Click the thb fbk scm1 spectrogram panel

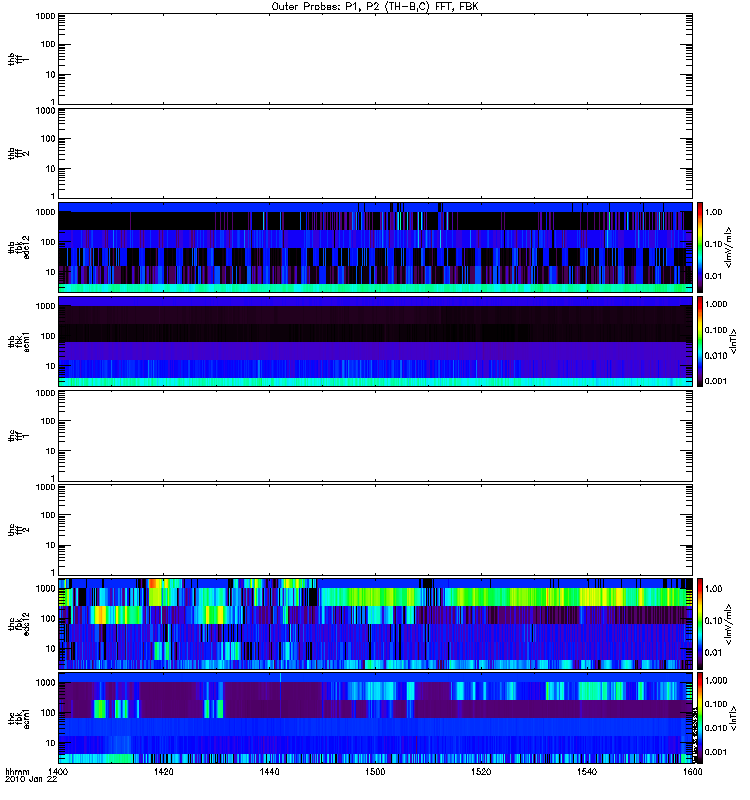[x=375, y=341]
